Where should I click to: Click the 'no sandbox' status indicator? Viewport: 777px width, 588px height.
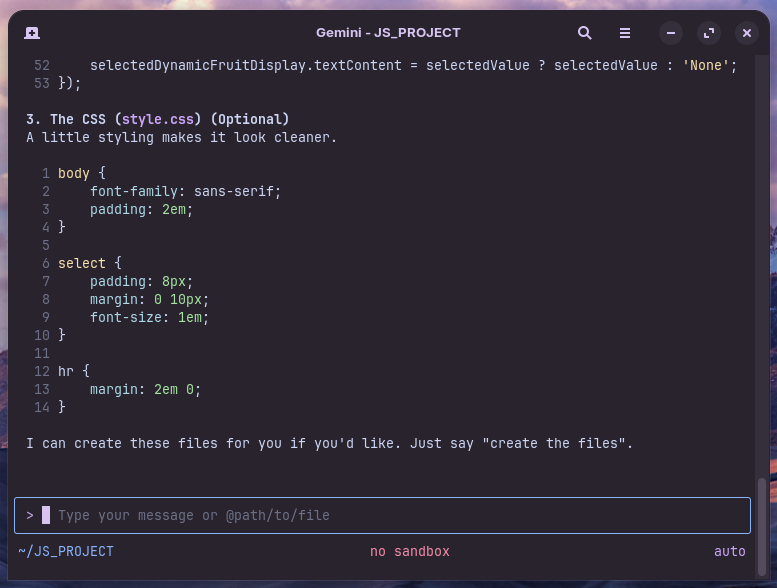point(410,552)
